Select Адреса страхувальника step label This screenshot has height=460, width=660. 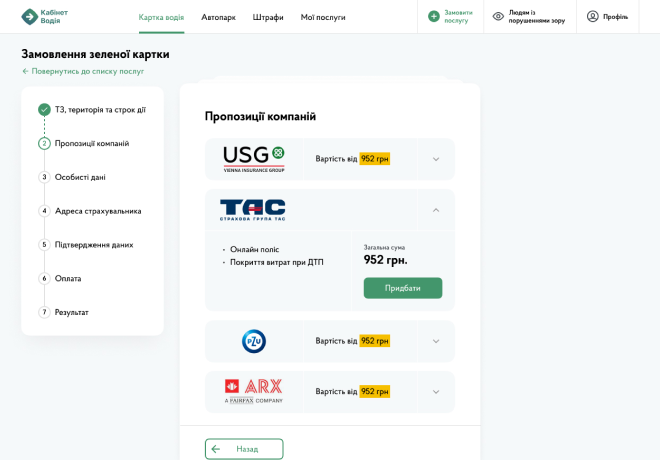pos(98,211)
